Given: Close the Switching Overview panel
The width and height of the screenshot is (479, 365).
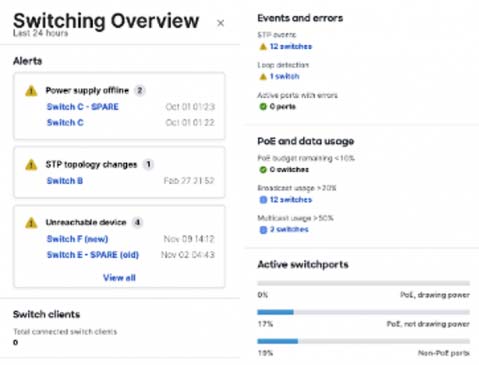Looking at the screenshot, I should pyautogui.click(x=220, y=23).
